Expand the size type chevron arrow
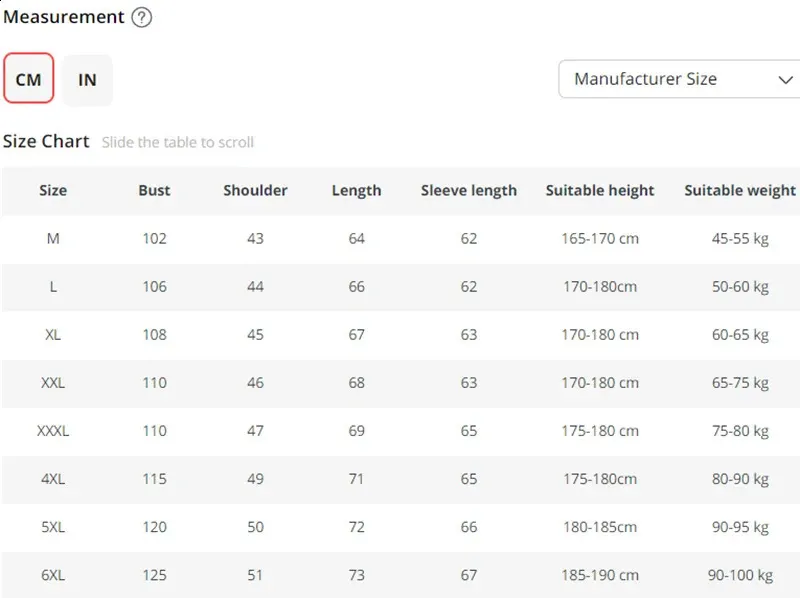This screenshot has width=800, height=598. (783, 79)
